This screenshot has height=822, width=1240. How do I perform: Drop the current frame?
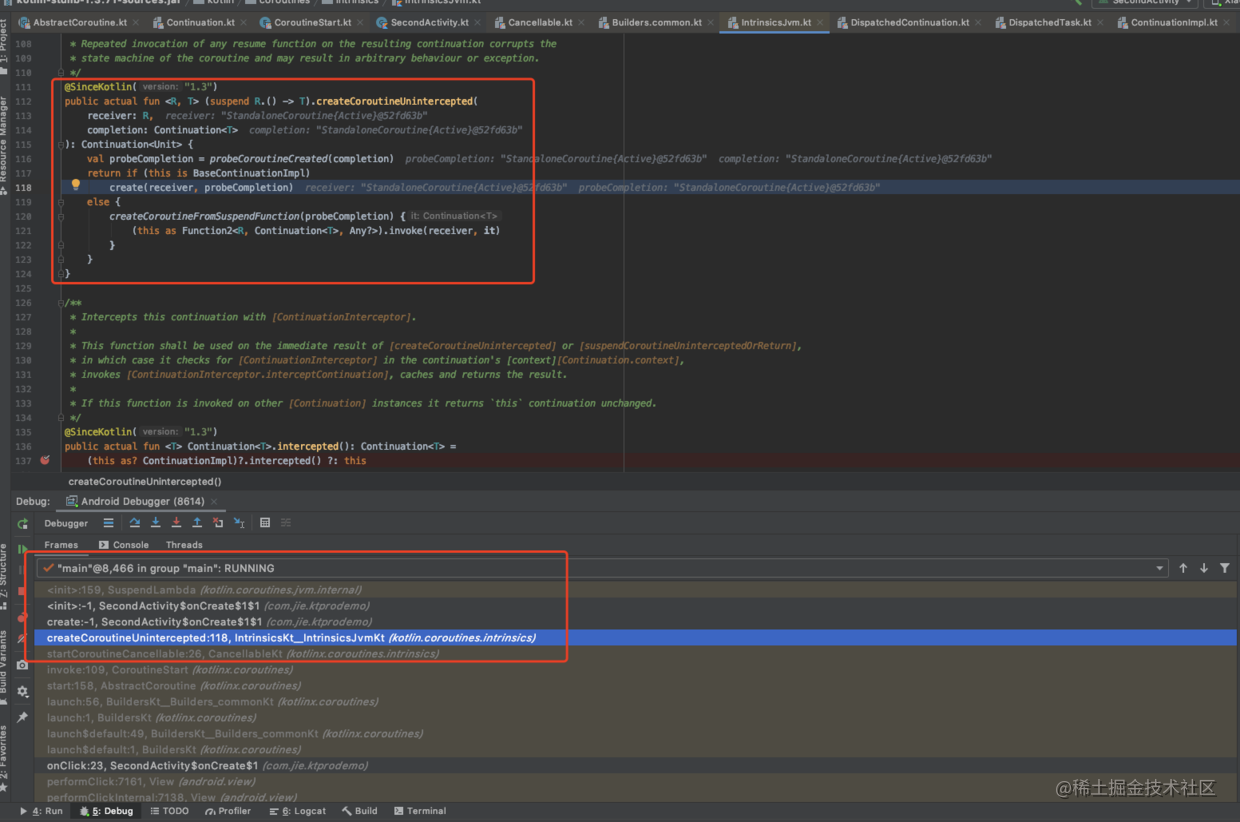pos(218,523)
